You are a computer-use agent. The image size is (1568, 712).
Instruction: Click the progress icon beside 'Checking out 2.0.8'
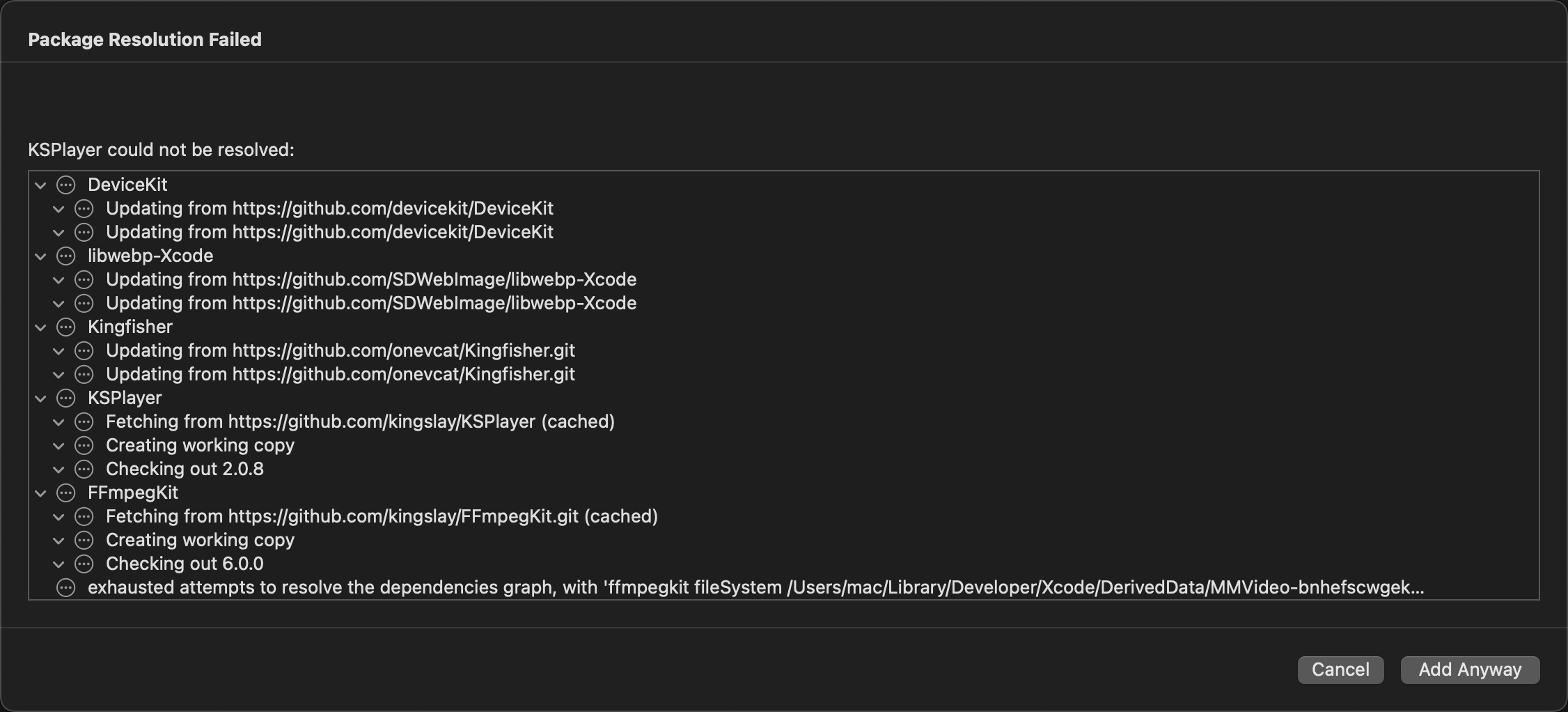click(84, 469)
